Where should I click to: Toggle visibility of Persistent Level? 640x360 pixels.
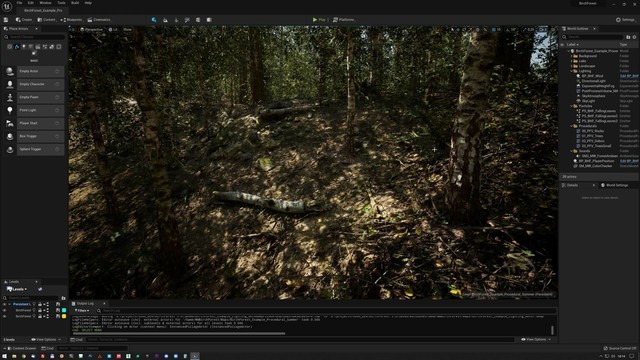(x=4, y=304)
